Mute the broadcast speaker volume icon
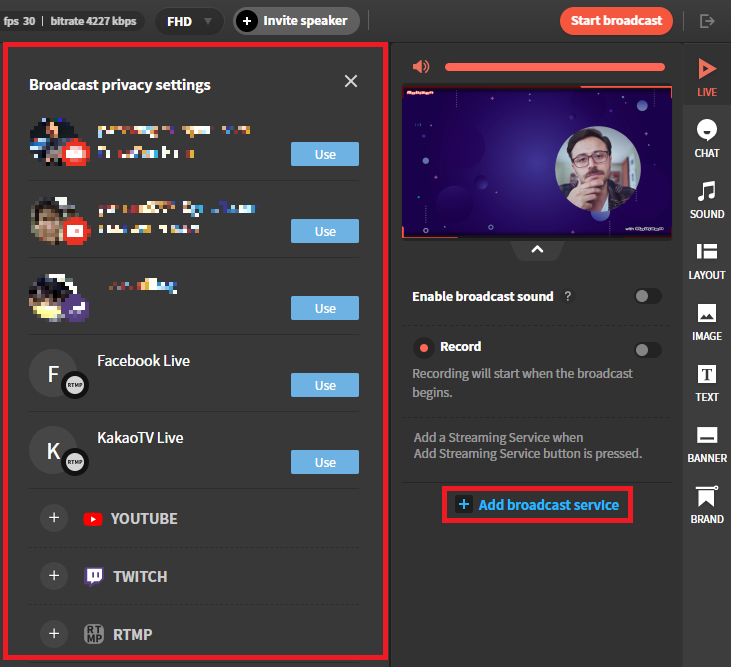This screenshot has height=667, width=731. [421, 67]
